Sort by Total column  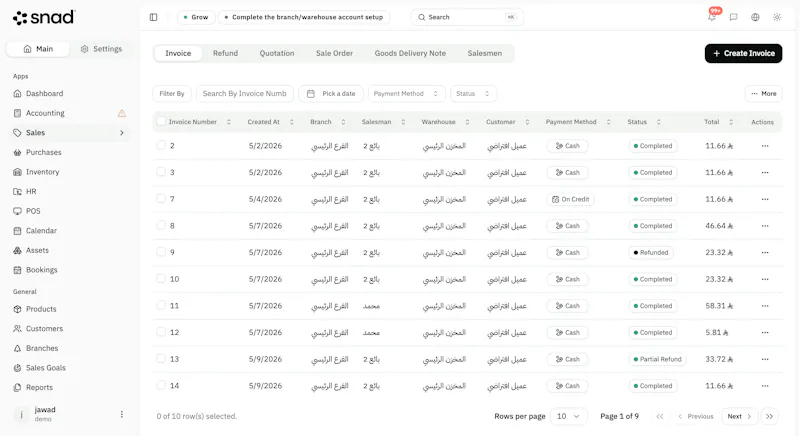coord(718,122)
